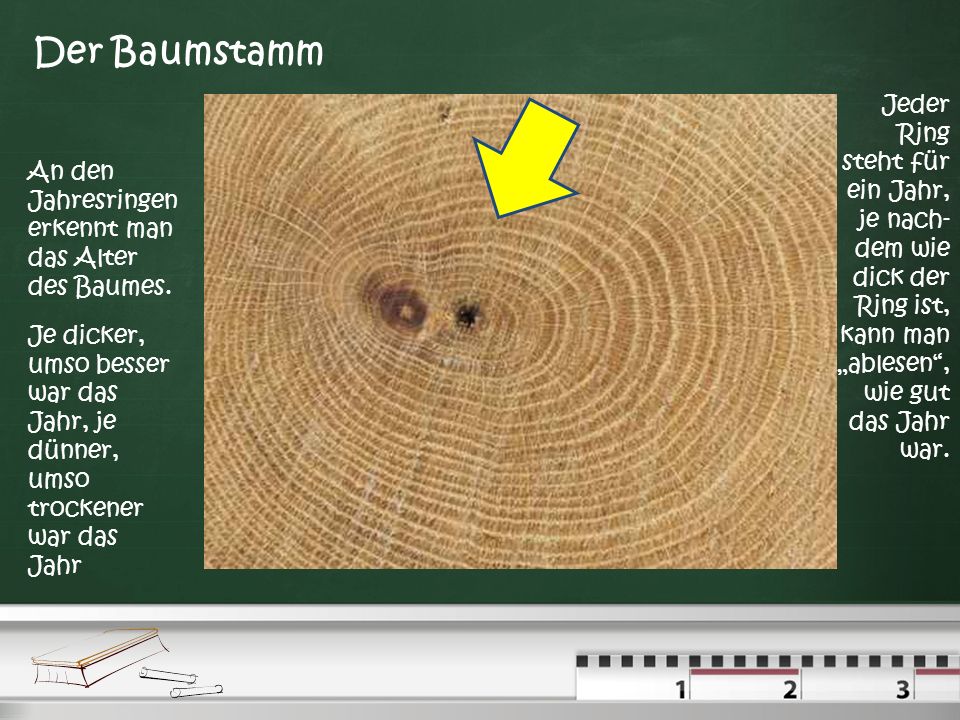960x720 pixels.
Task: Click the dark knot in the trunk photo
Action: click(402, 307)
